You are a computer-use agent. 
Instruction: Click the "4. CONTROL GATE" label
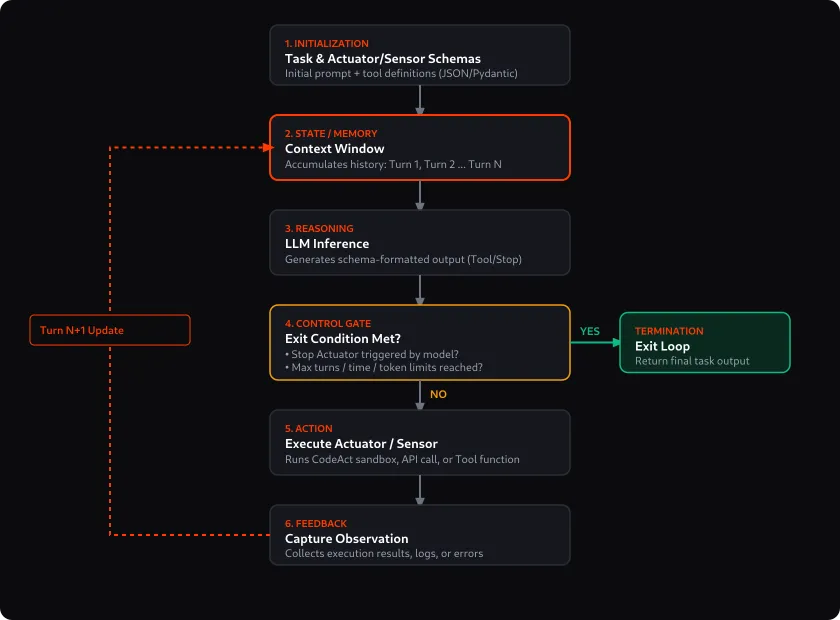pos(327,324)
